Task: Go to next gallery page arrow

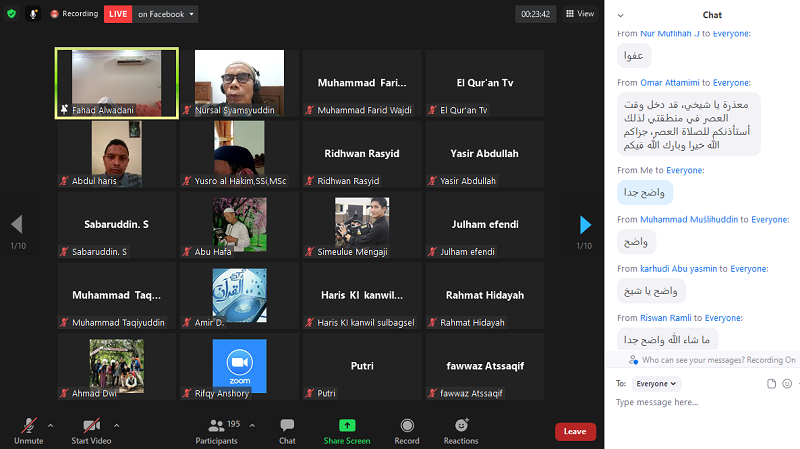Action: point(585,224)
